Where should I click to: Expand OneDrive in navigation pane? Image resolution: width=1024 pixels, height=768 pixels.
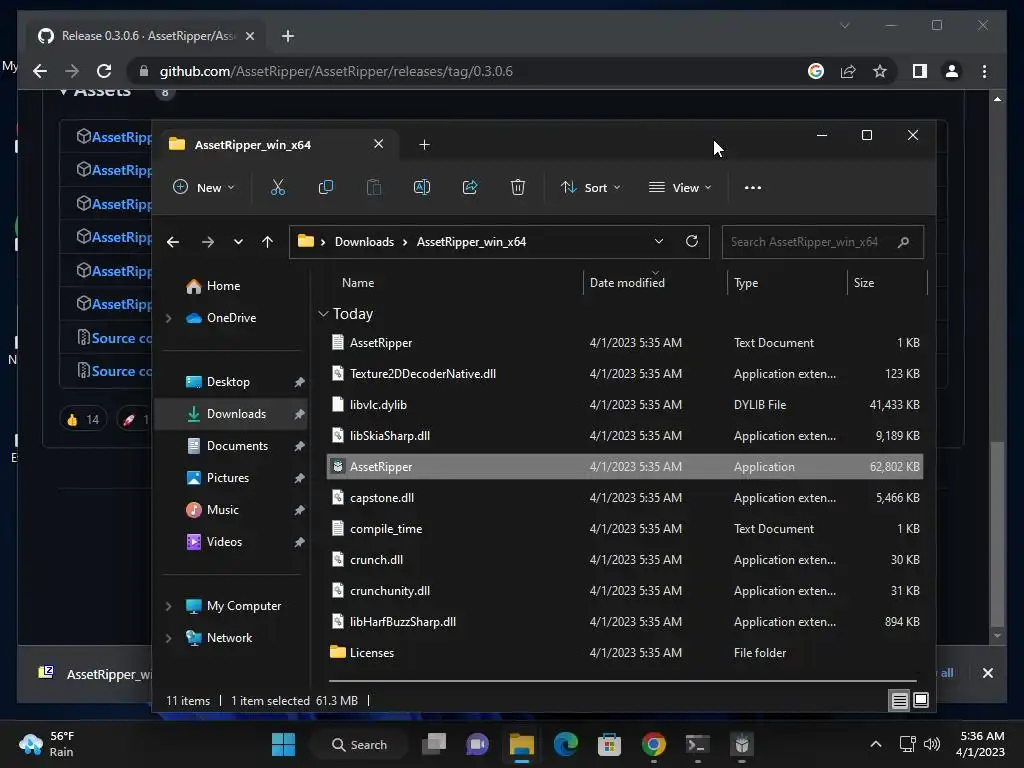point(168,318)
